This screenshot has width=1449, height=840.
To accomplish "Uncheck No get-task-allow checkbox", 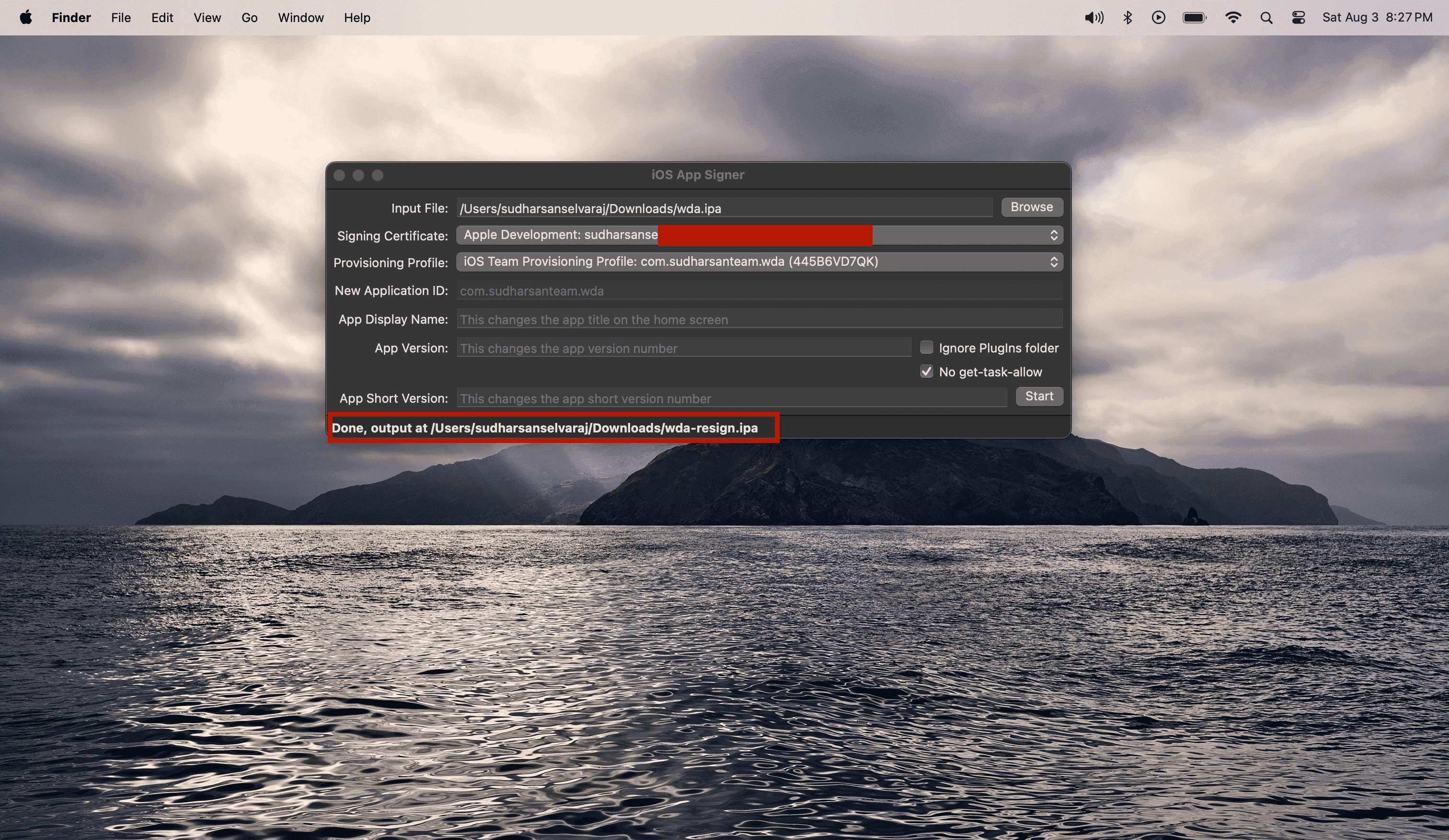I will (926, 372).
